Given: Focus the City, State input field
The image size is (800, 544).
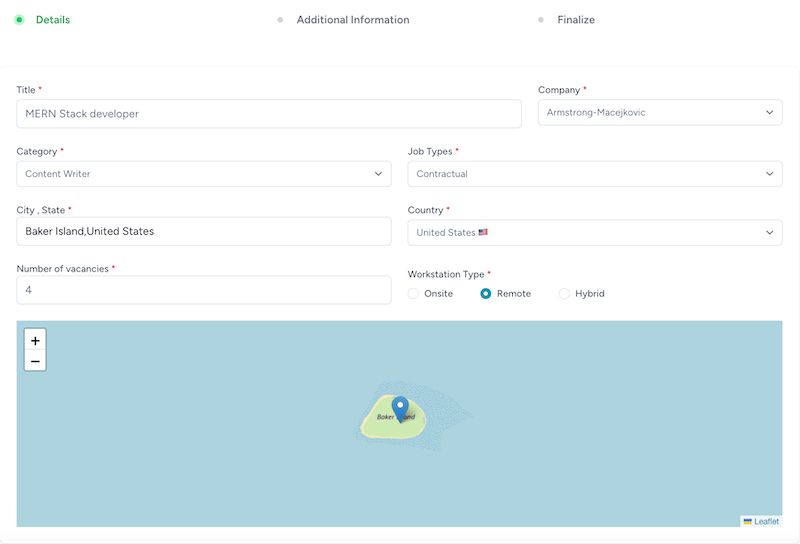Looking at the screenshot, I should [x=204, y=231].
